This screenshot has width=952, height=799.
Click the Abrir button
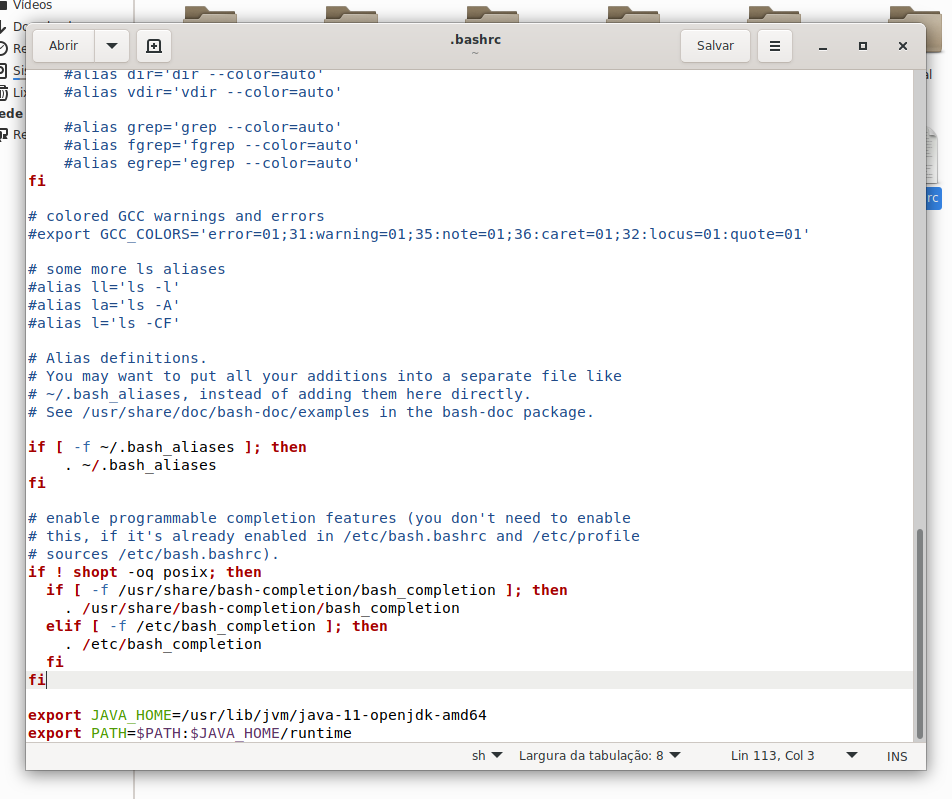pyautogui.click(x=64, y=46)
